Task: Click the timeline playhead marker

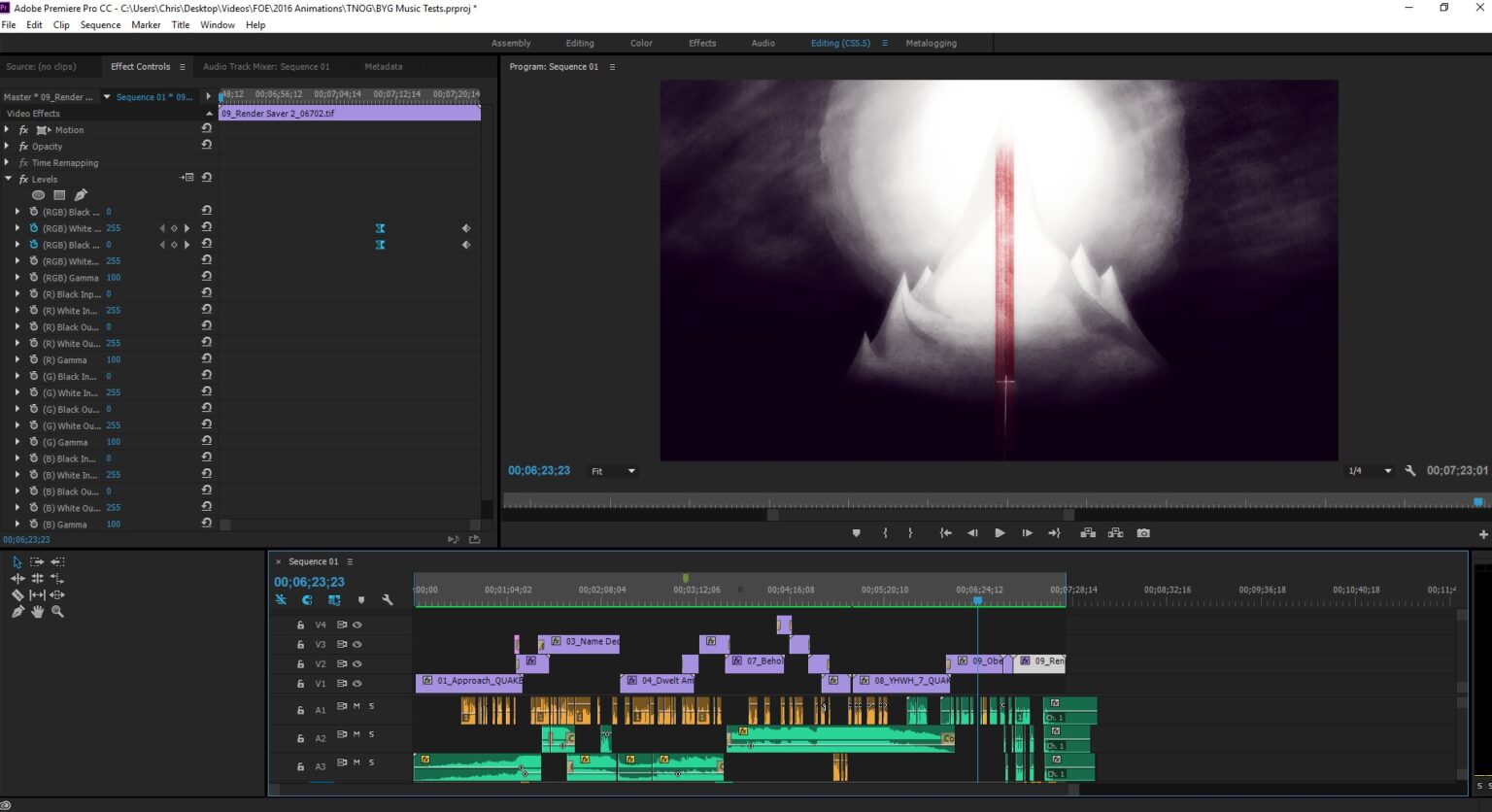Action: [978, 601]
